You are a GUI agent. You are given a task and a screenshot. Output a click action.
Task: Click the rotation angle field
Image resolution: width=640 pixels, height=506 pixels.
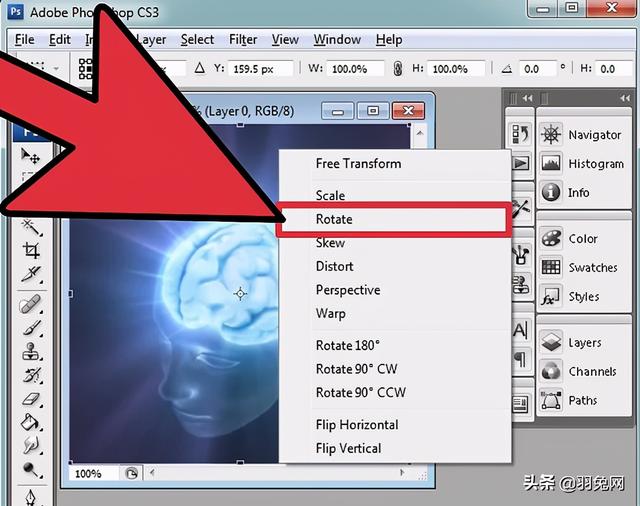[x=537, y=69]
